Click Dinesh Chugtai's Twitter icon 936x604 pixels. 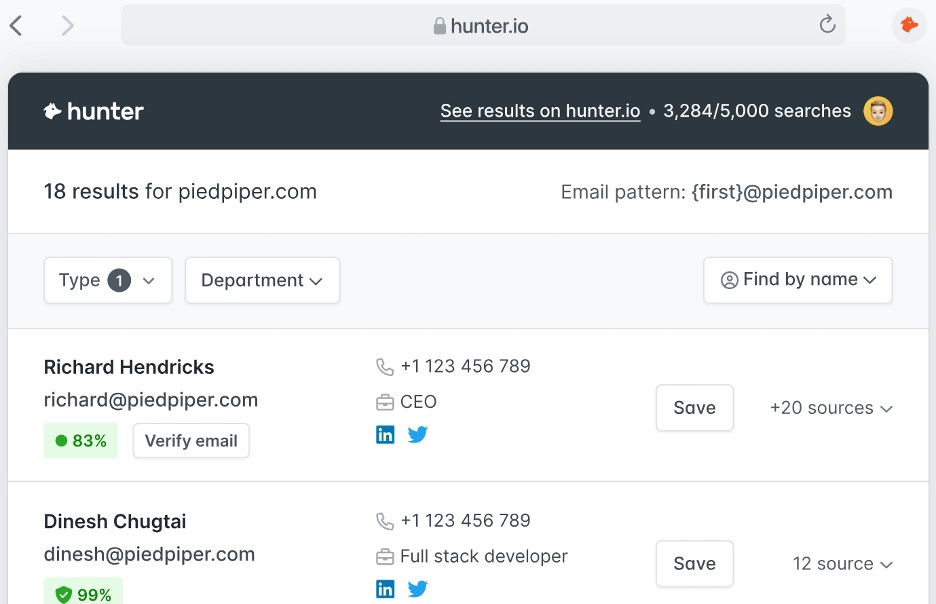417,589
